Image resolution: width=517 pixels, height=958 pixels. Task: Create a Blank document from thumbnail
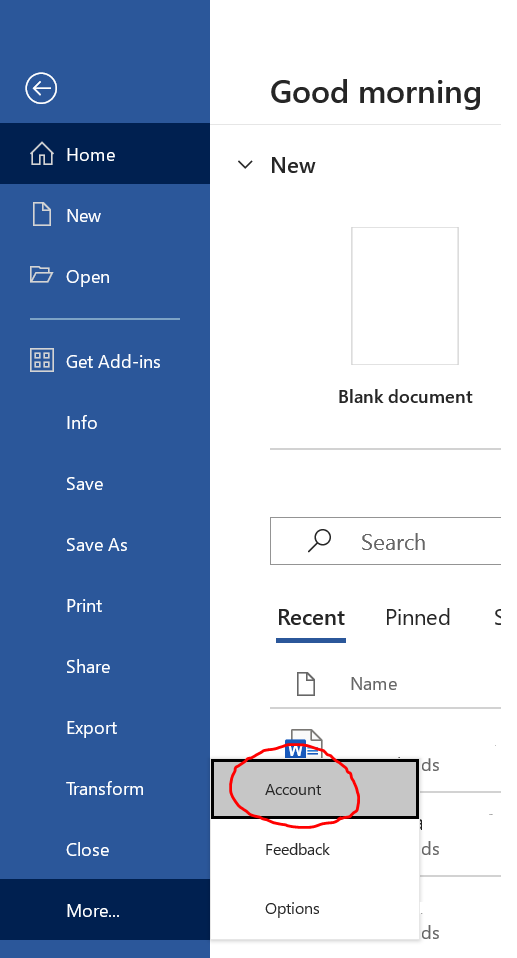[x=405, y=296]
